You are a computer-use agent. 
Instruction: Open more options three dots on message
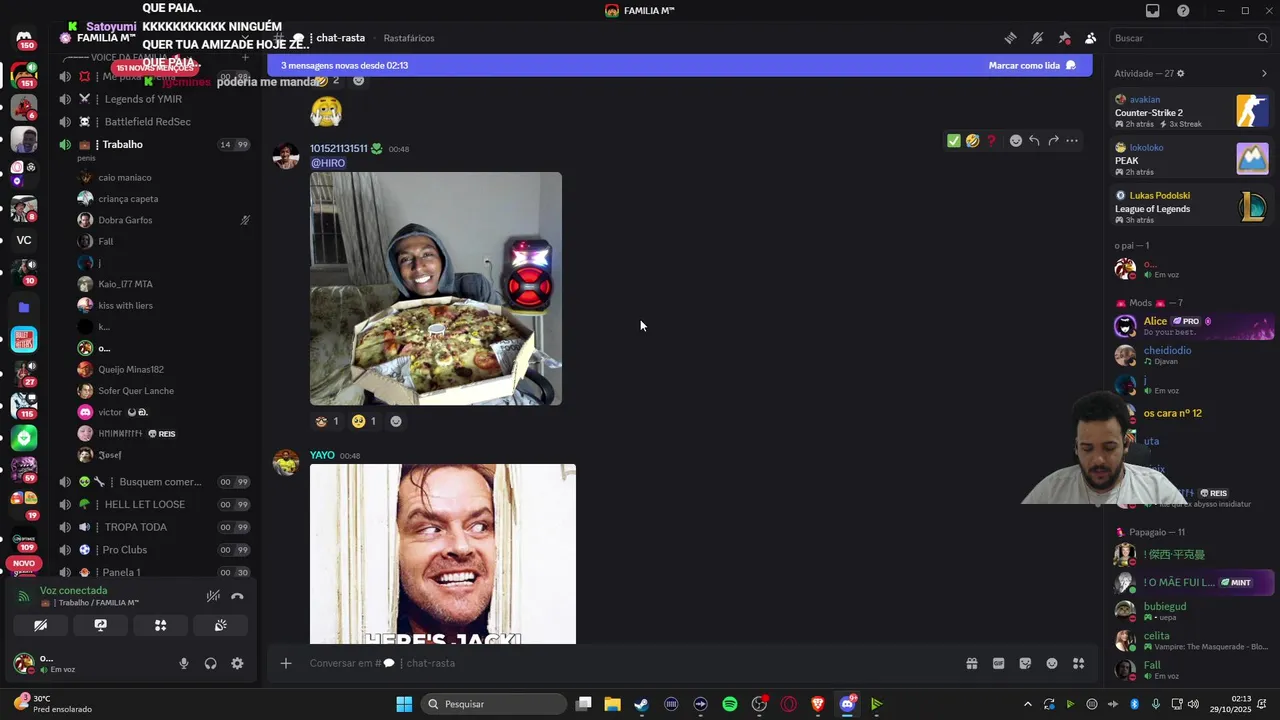pos(1072,141)
